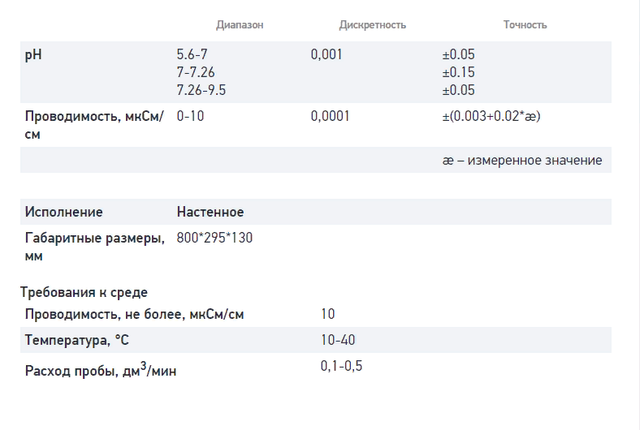Click the 7.26-9.5 pH range value
This screenshot has width=640, height=430.
pos(201,90)
